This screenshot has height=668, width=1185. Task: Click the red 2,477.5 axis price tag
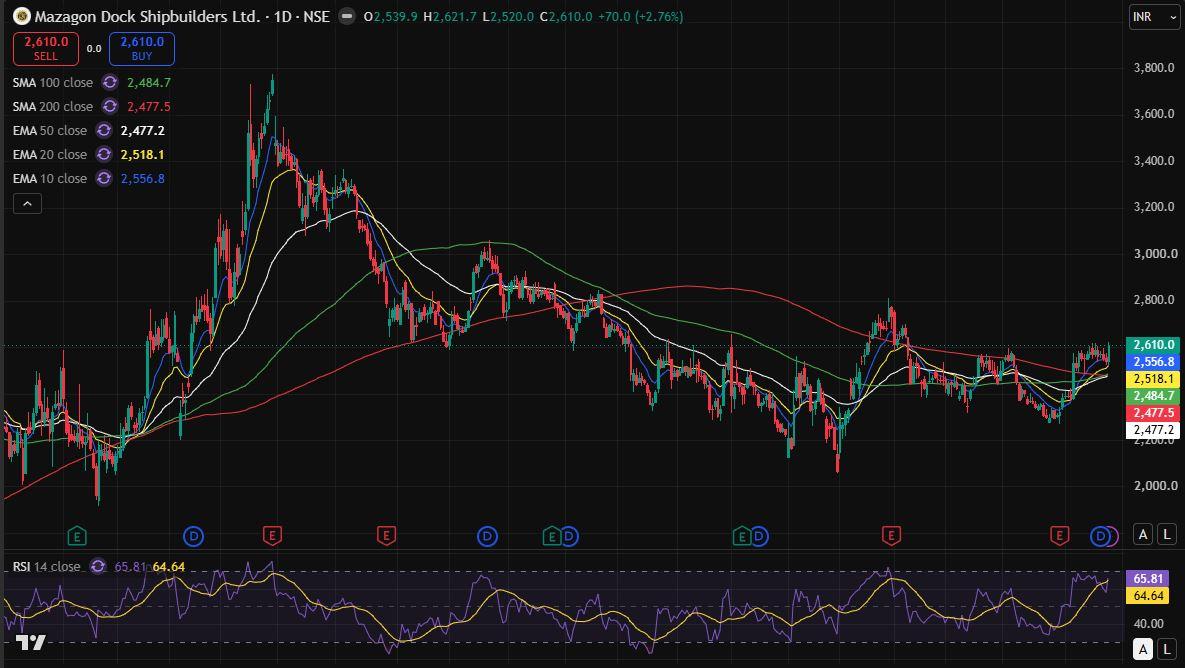pyautogui.click(x=1153, y=413)
